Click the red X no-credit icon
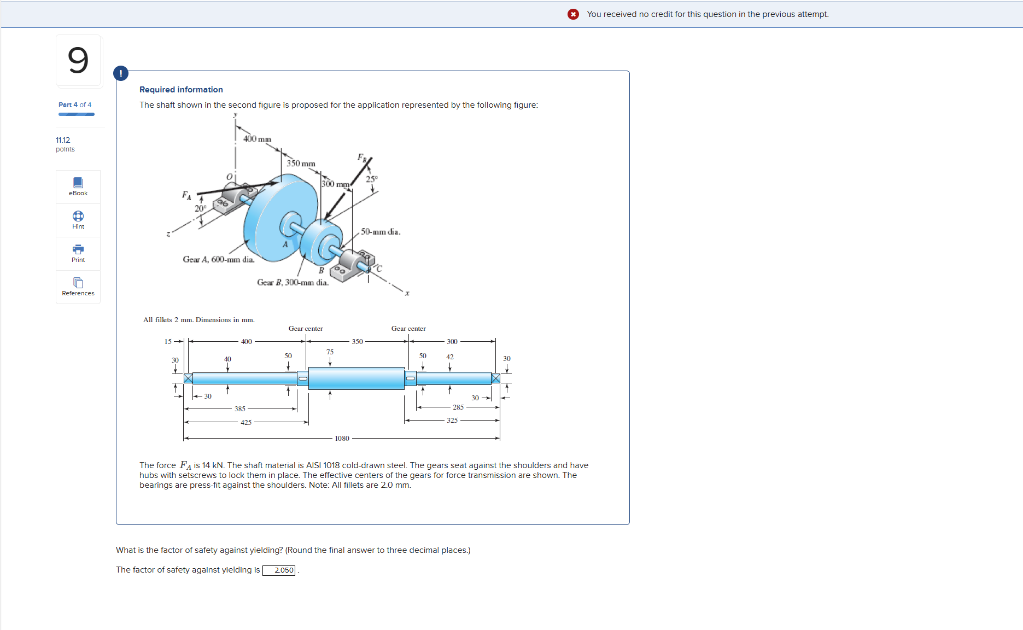 coord(573,14)
